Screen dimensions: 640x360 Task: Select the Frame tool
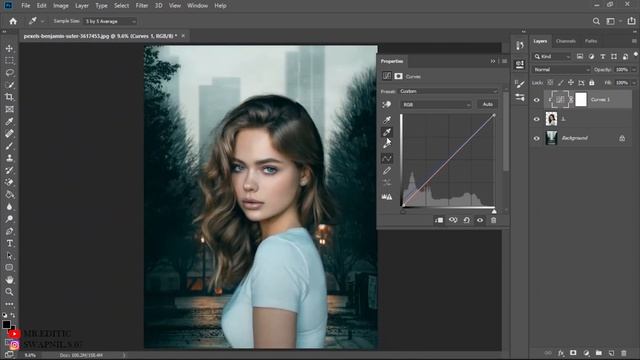pyautogui.click(x=9, y=109)
